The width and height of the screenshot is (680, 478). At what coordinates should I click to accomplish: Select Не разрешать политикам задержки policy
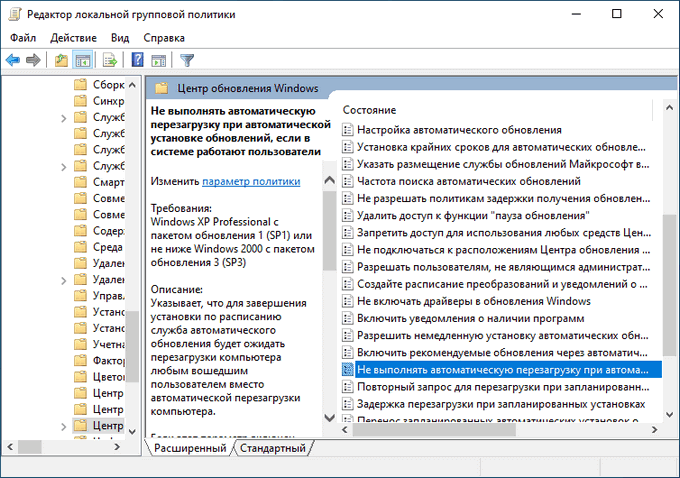pos(503,198)
